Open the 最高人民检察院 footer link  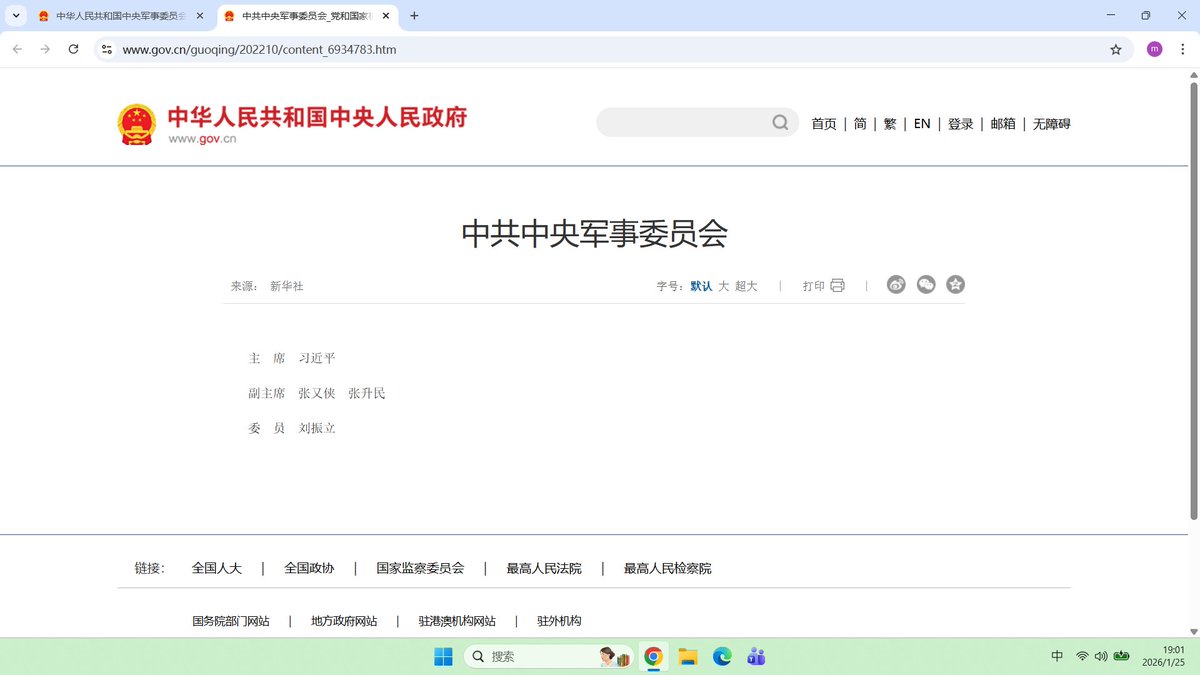[x=668, y=568]
